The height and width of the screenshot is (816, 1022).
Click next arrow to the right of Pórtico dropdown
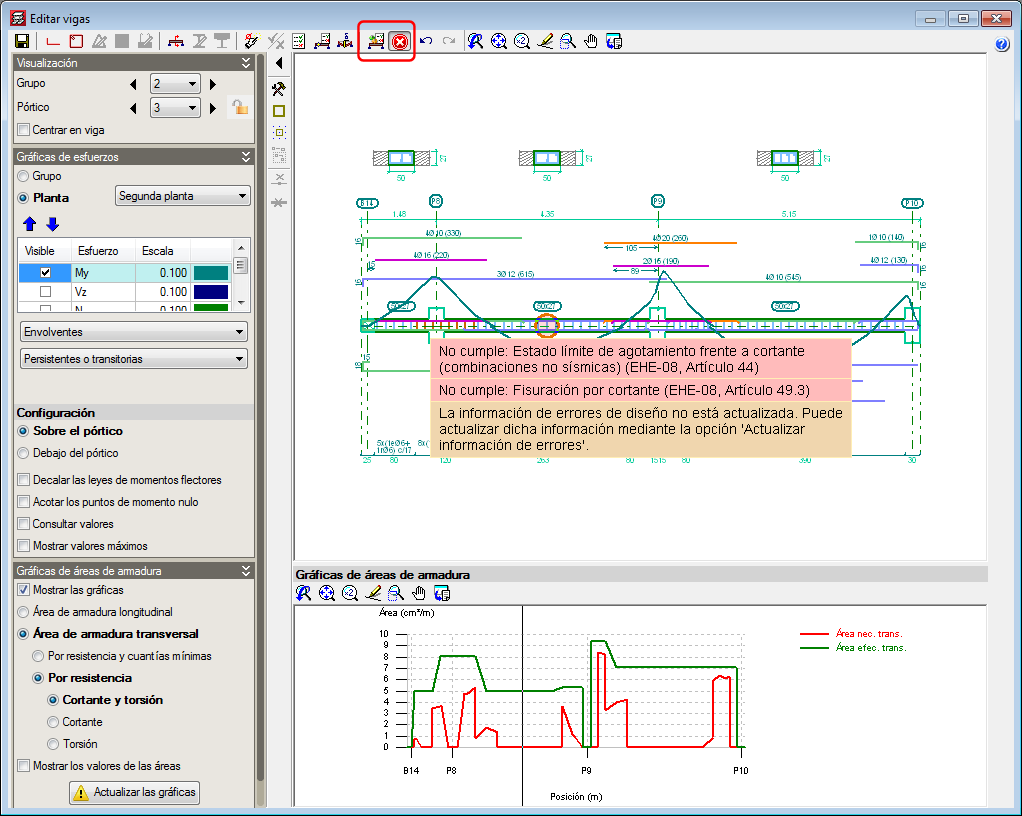click(x=211, y=108)
